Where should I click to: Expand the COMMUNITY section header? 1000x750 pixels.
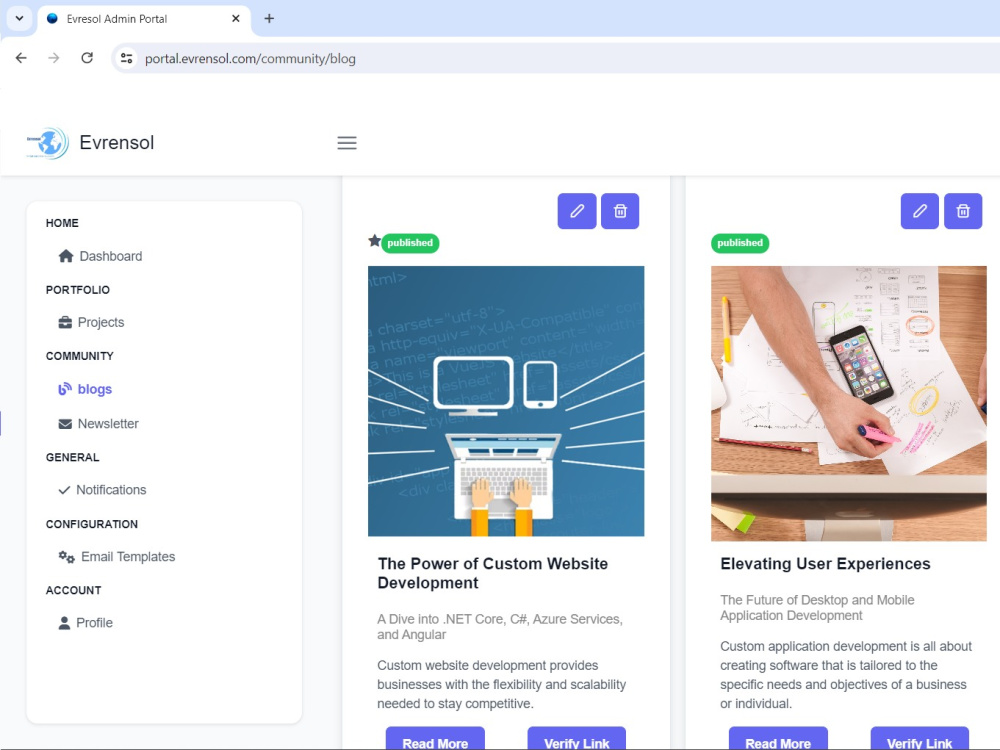(80, 355)
